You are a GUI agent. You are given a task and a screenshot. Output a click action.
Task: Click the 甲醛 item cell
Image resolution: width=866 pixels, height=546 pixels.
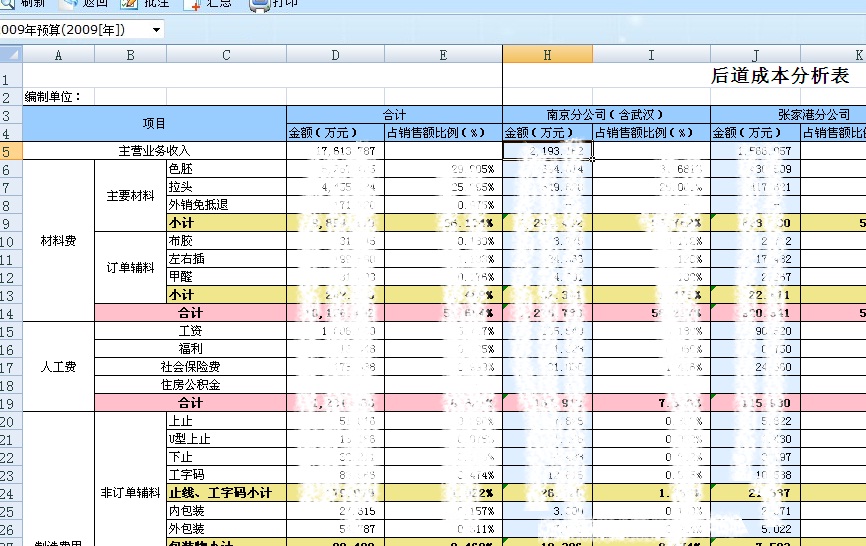click(226, 277)
